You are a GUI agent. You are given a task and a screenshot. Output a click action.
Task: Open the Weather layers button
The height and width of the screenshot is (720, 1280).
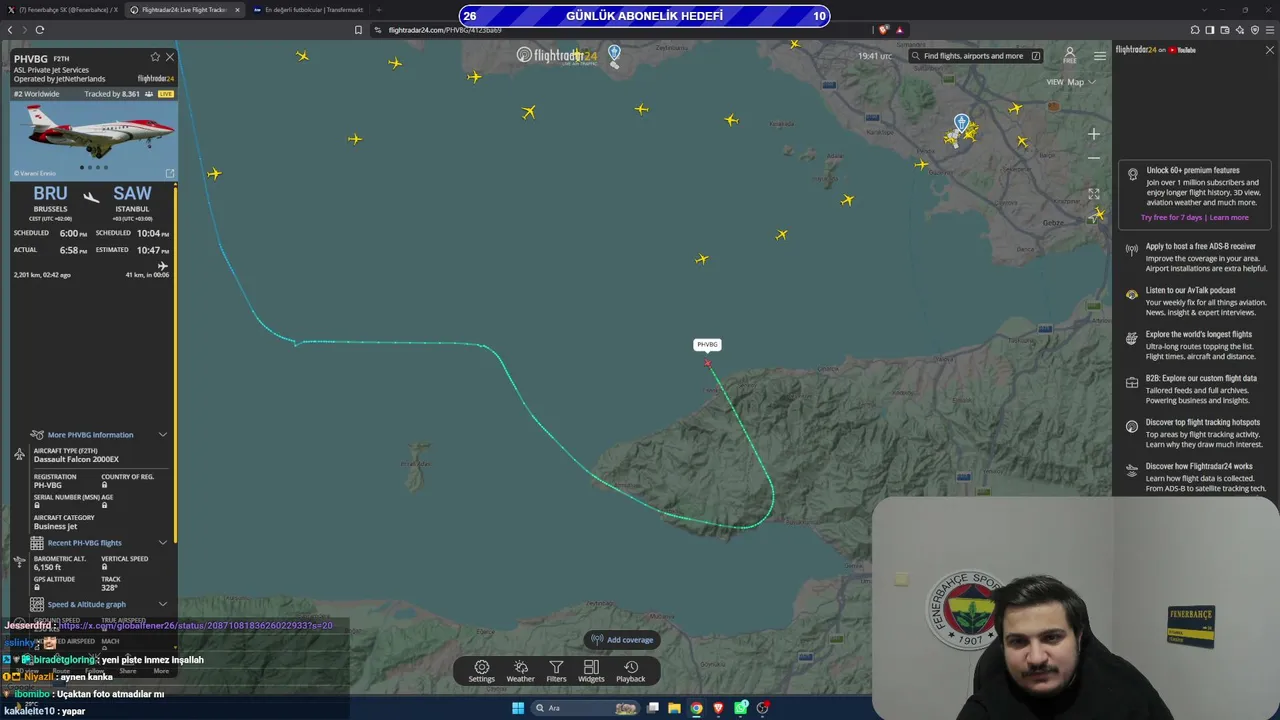(x=520, y=671)
